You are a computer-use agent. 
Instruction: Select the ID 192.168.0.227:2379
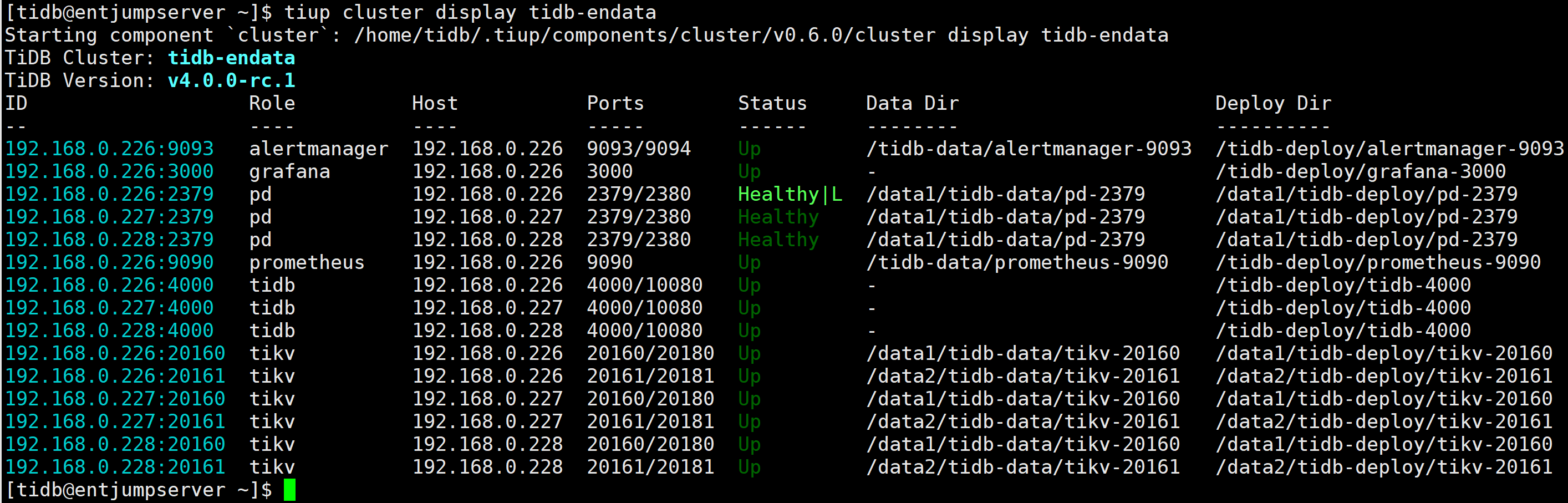(x=110, y=217)
